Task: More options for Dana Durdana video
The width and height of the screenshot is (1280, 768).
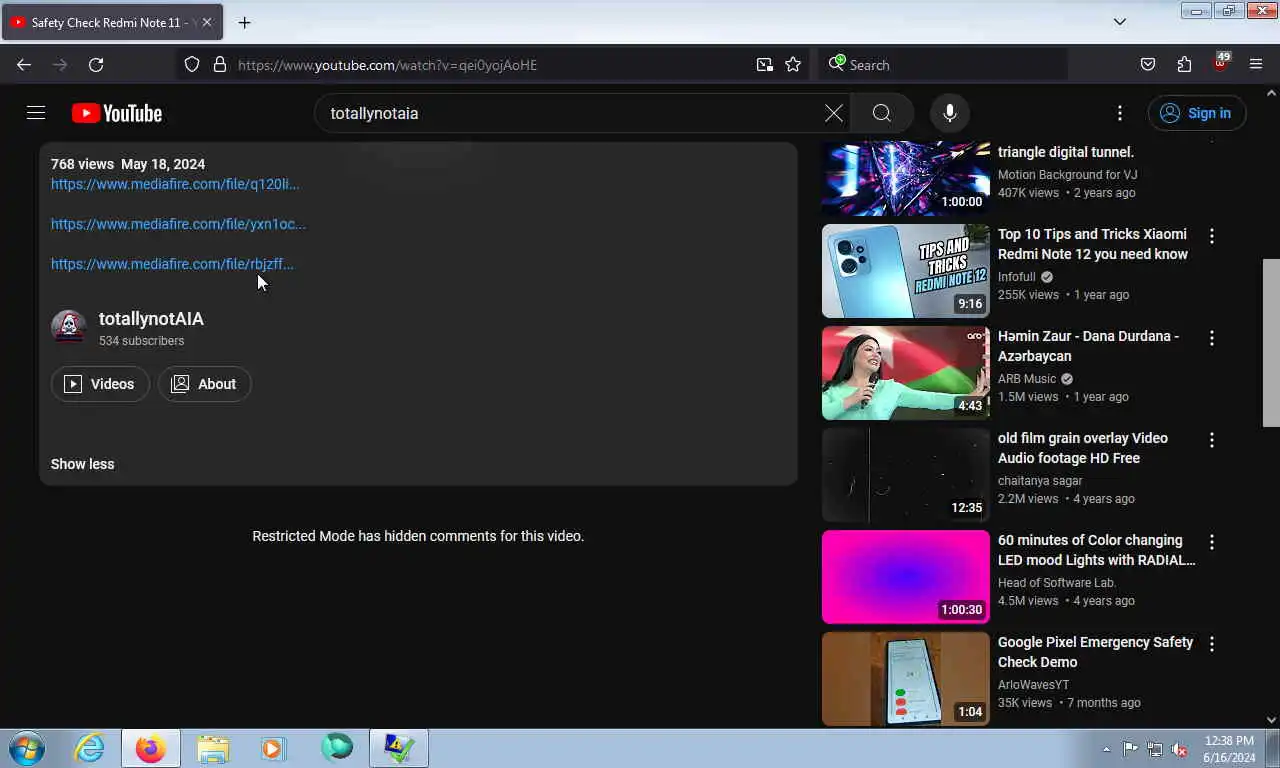Action: 1212,338
